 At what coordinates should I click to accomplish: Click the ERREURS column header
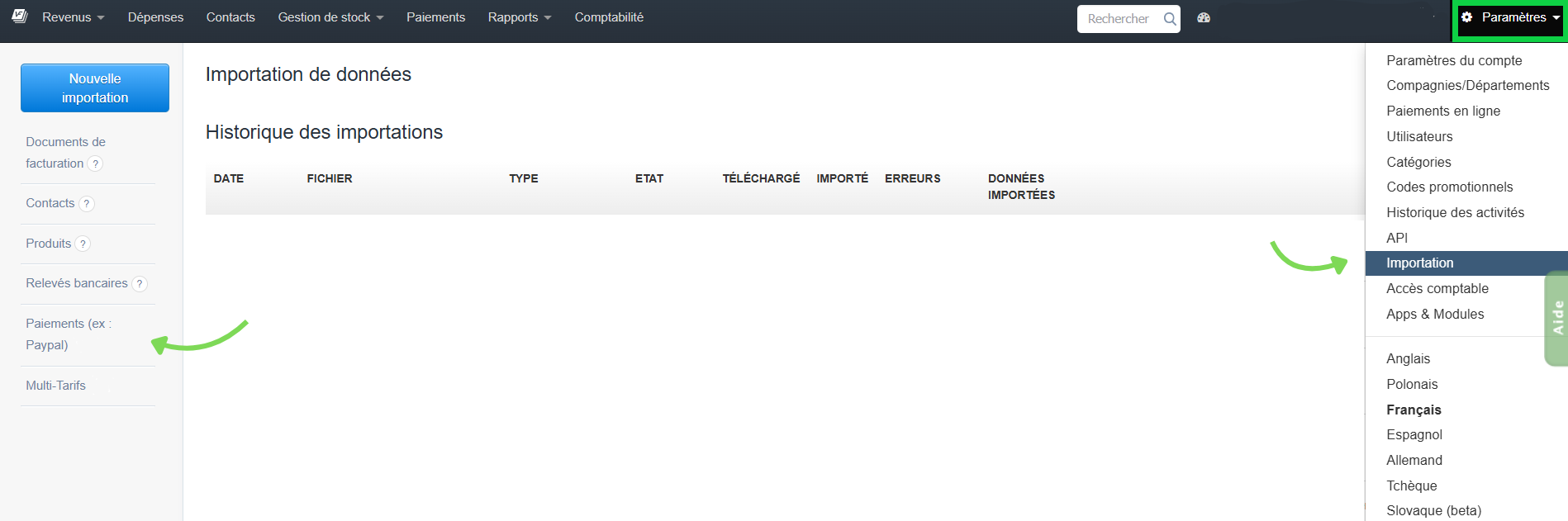[x=913, y=178]
